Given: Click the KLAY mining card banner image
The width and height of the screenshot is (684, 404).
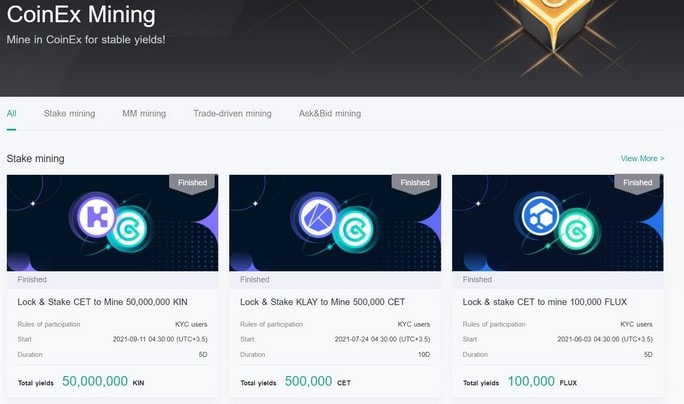Looking at the screenshot, I should pyautogui.click(x=335, y=223).
